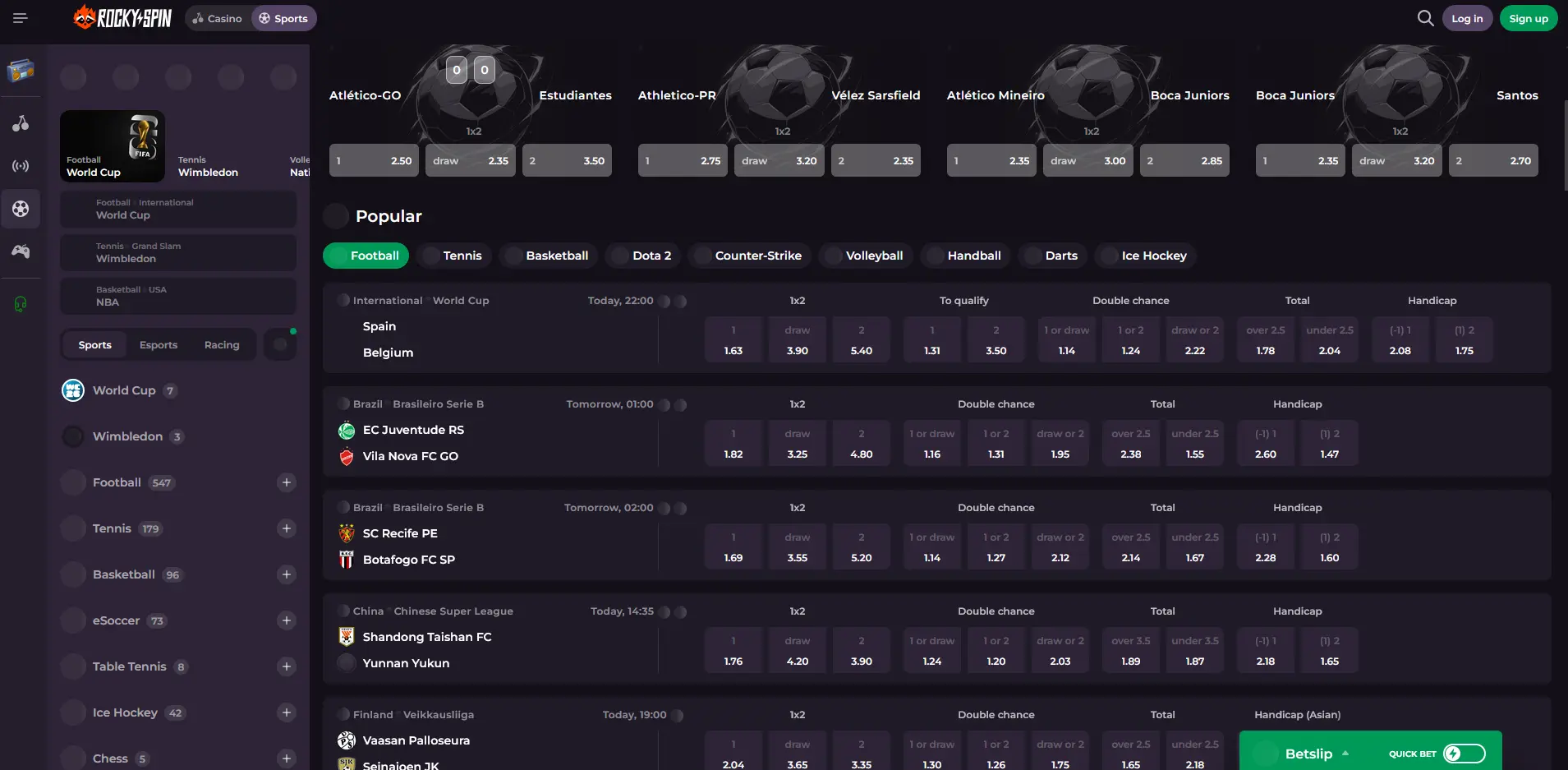This screenshot has width=1568, height=770.
Task: Expand the Tennis category with plus
Action: [287, 528]
